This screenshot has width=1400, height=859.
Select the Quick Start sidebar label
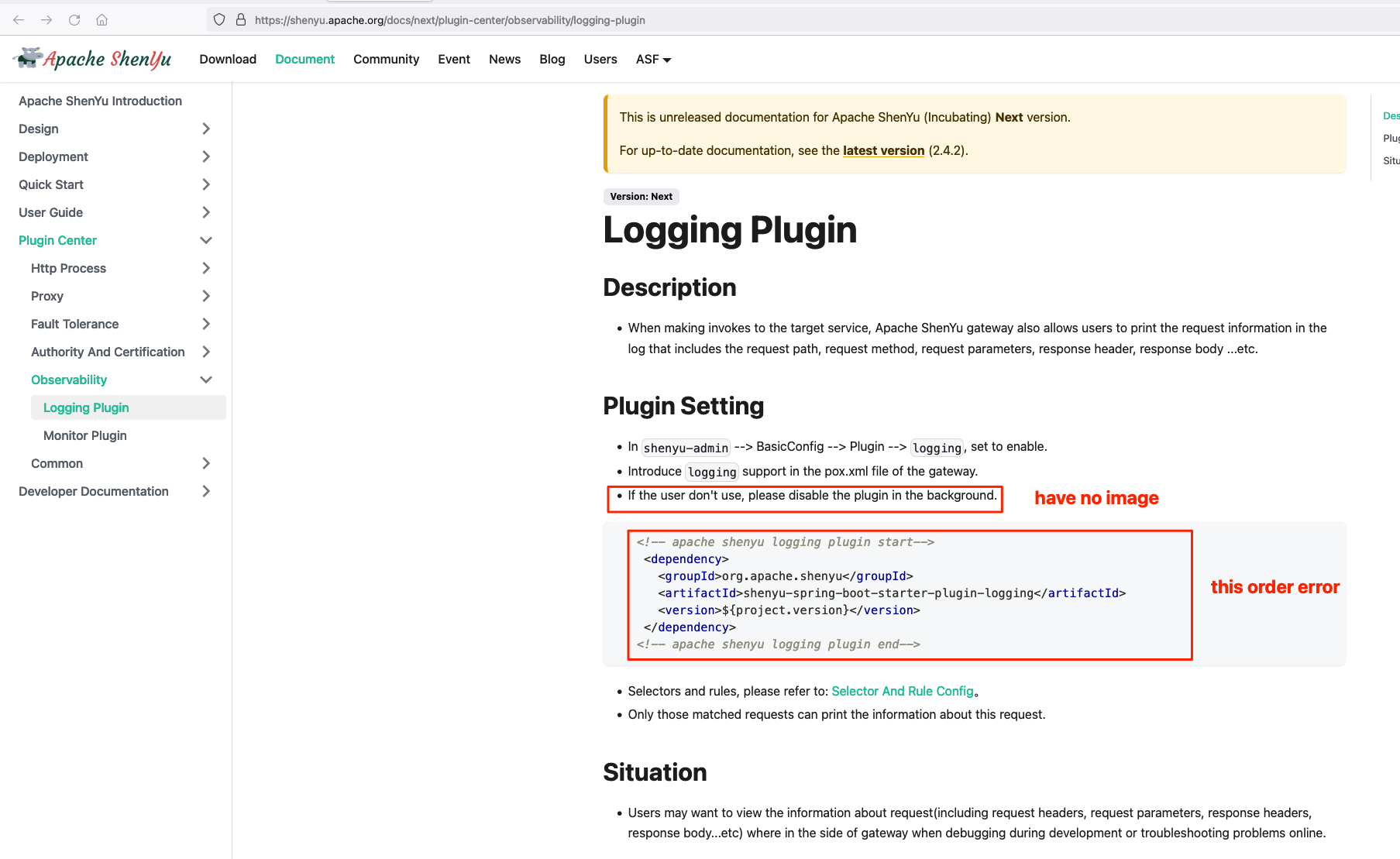coord(51,184)
